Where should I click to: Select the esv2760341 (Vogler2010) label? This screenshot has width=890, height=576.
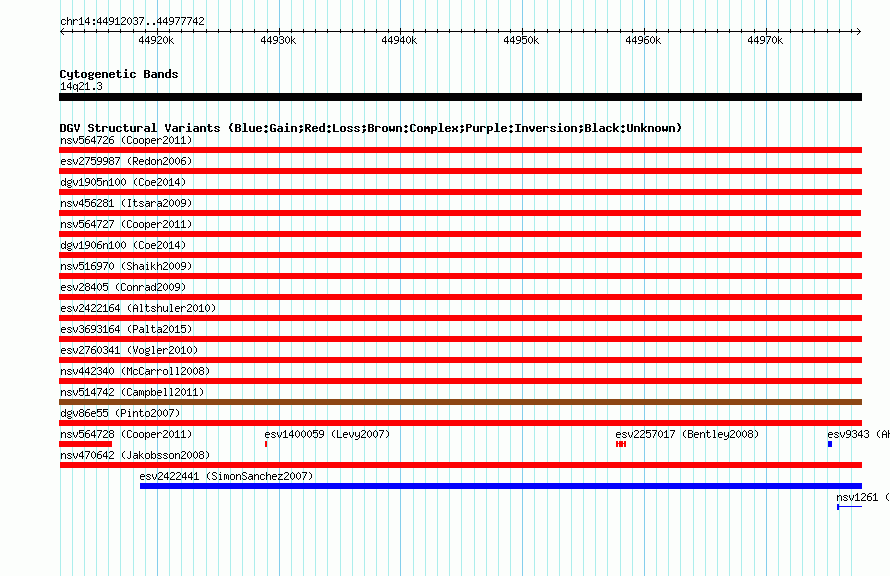(x=129, y=350)
